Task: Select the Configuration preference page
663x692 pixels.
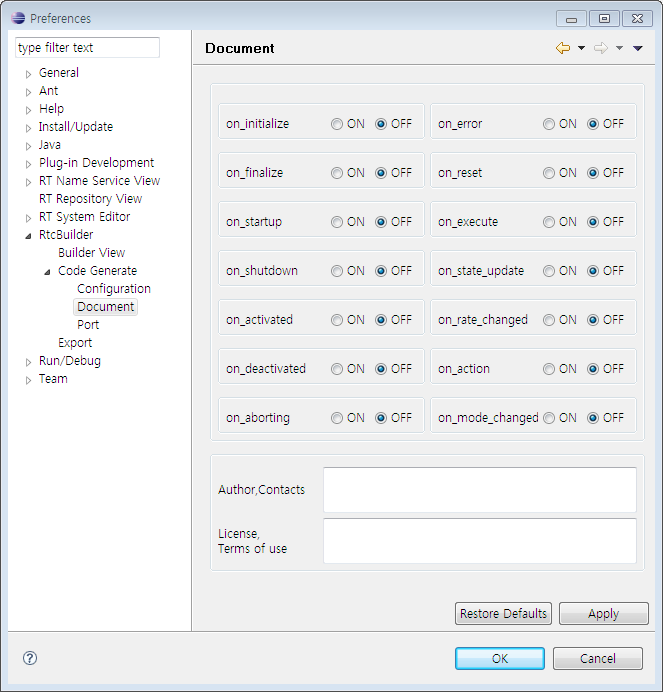Action: [114, 289]
